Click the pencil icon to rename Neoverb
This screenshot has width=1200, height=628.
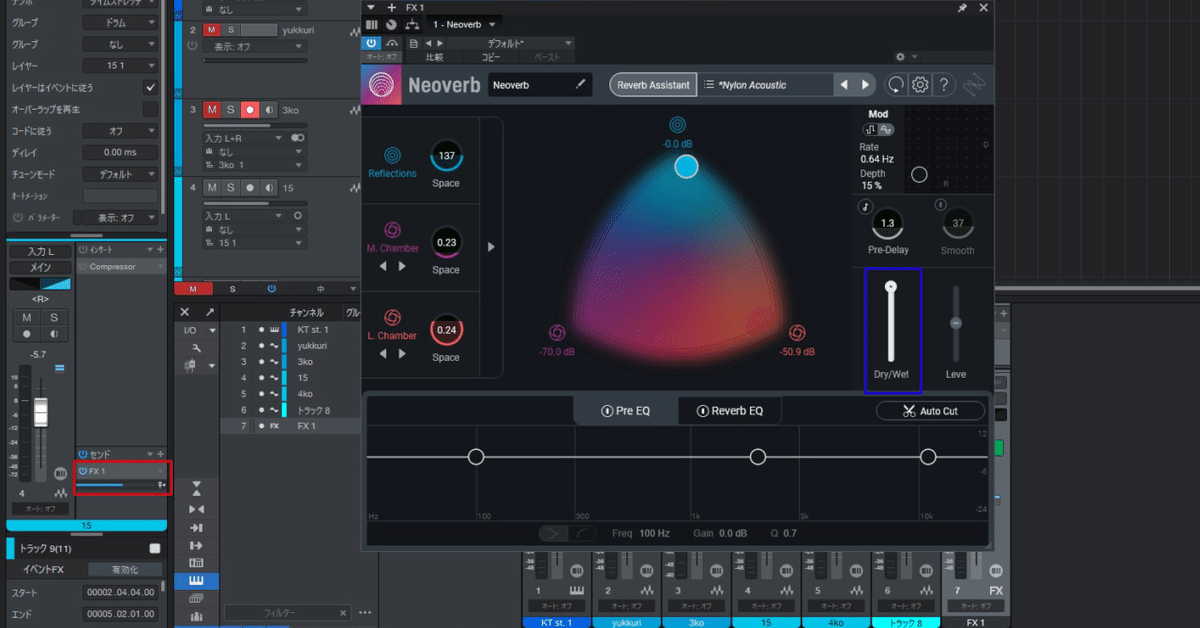point(581,85)
